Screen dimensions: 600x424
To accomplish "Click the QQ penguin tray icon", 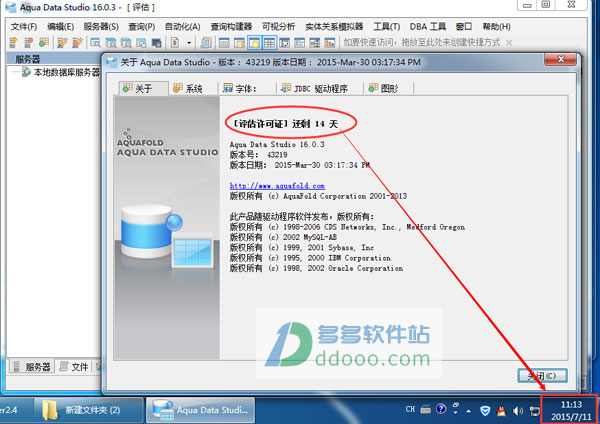I will [501, 411].
